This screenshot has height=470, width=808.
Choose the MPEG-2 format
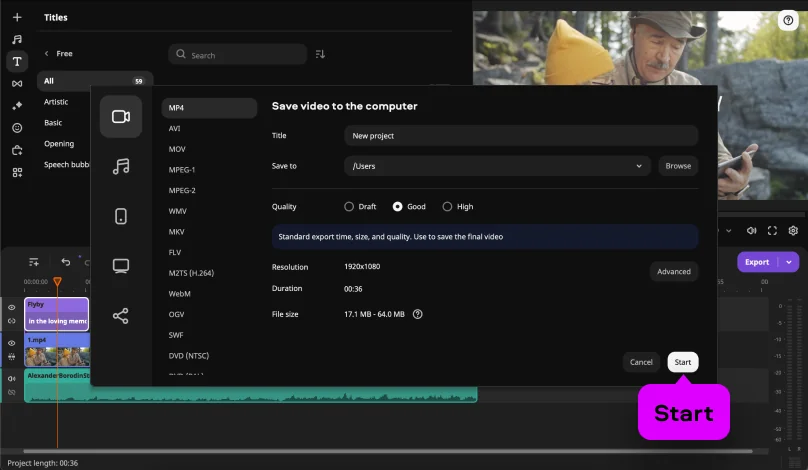coord(182,190)
